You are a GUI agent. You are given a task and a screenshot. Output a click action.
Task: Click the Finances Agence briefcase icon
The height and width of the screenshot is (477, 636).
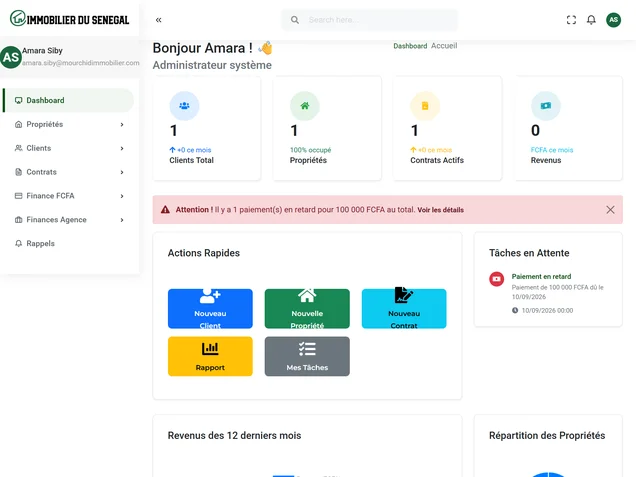(x=18, y=220)
